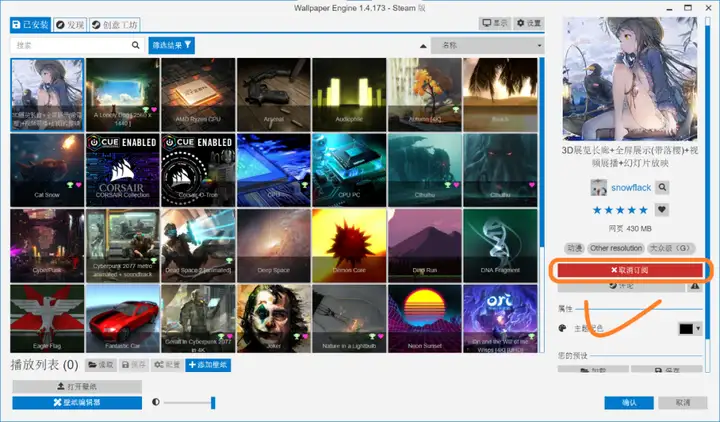The width and height of the screenshot is (720, 422).
Task: Open the 显示 display monitor button
Action: coord(495,23)
